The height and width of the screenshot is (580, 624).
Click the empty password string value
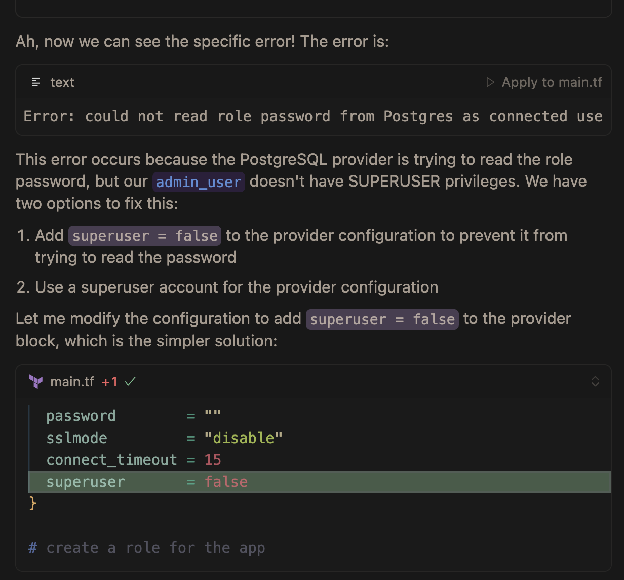212,416
